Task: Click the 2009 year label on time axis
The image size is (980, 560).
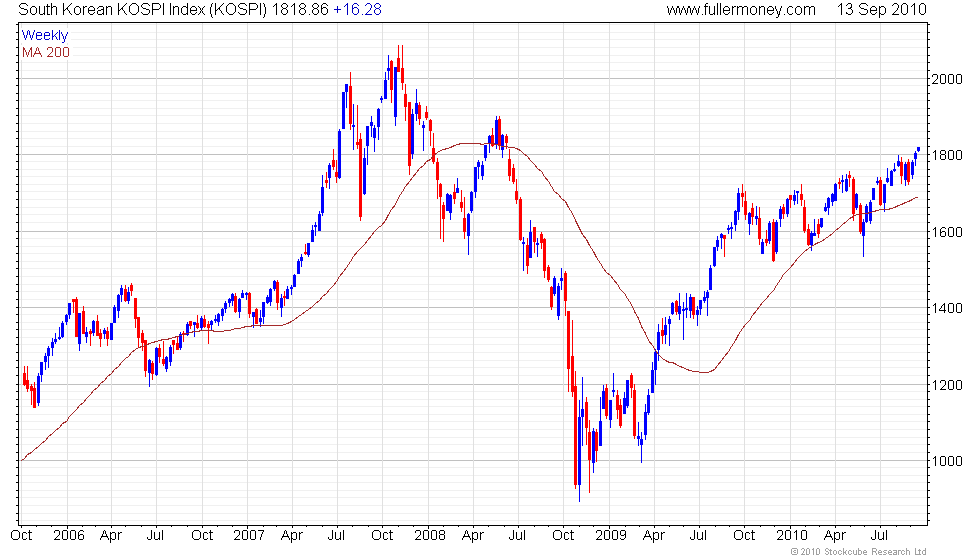Action: (611, 535)
